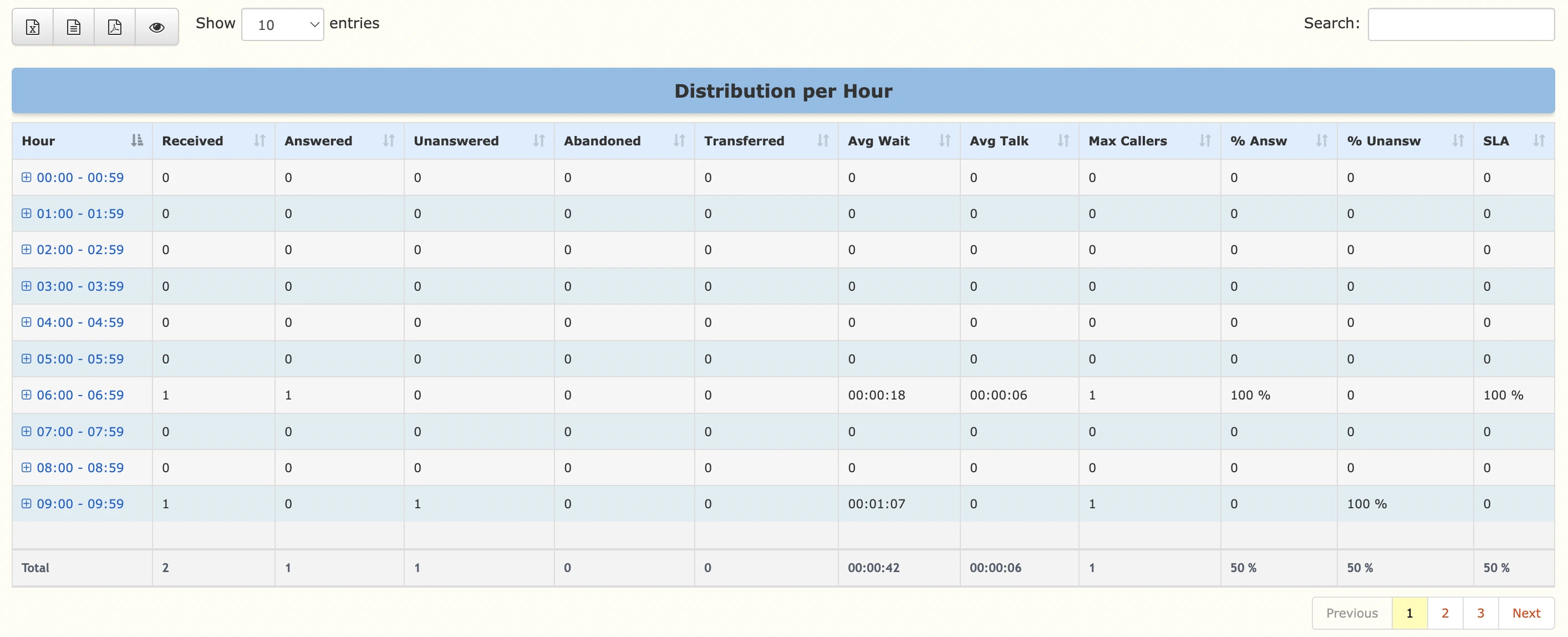Download the report as PDF
Screen dimensions: 1568x637
[x=115, y=26]
